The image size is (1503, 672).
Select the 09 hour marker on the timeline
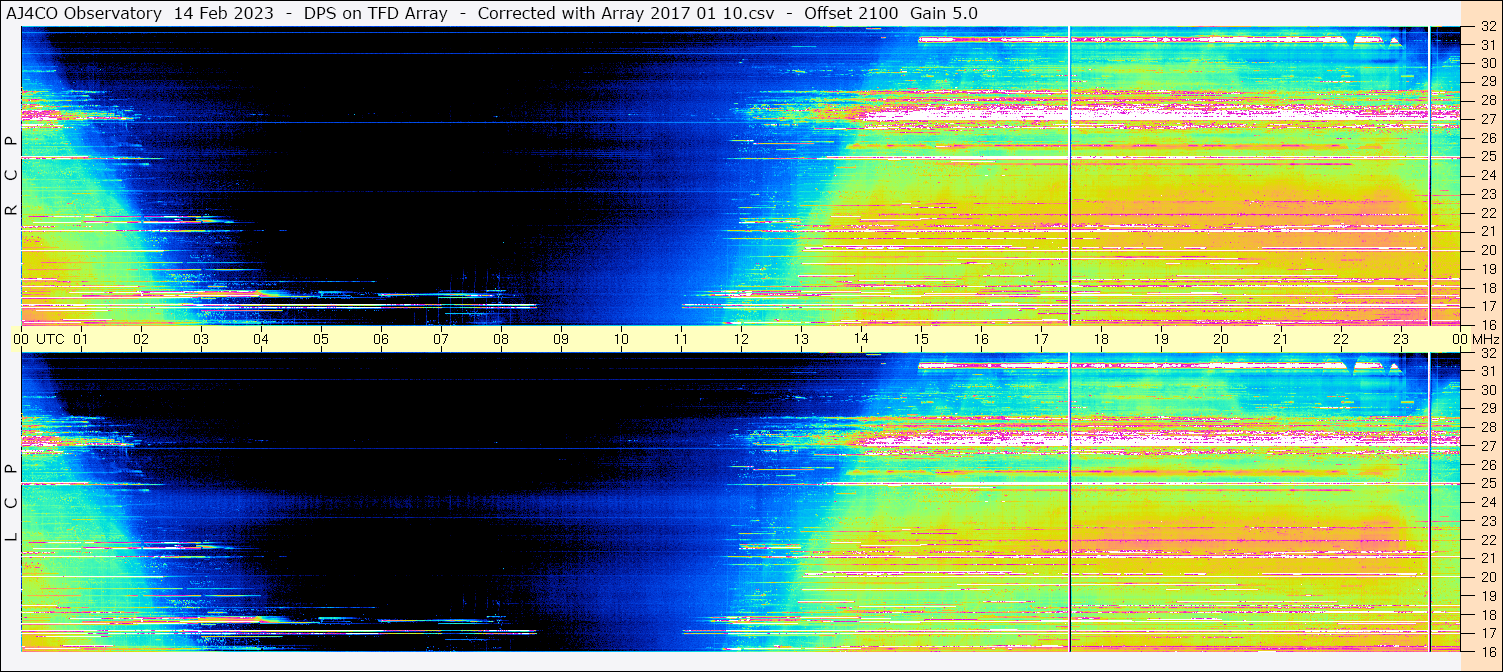click(561, 339)
